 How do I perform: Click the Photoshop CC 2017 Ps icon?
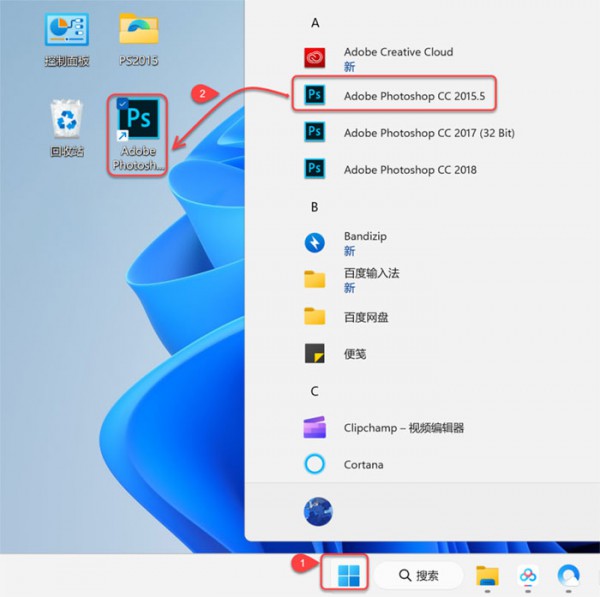coord(315,132)
